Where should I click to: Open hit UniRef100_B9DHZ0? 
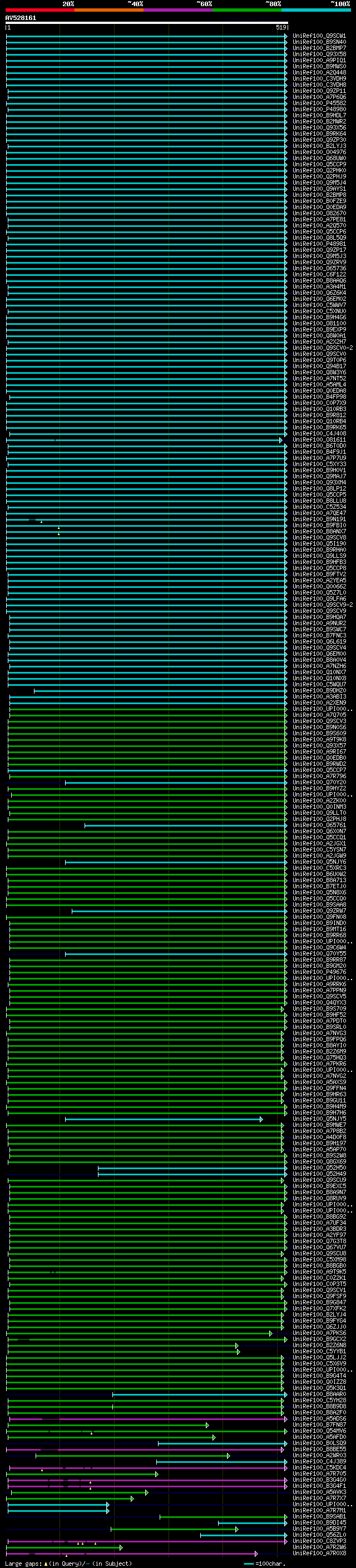point(319,690)
